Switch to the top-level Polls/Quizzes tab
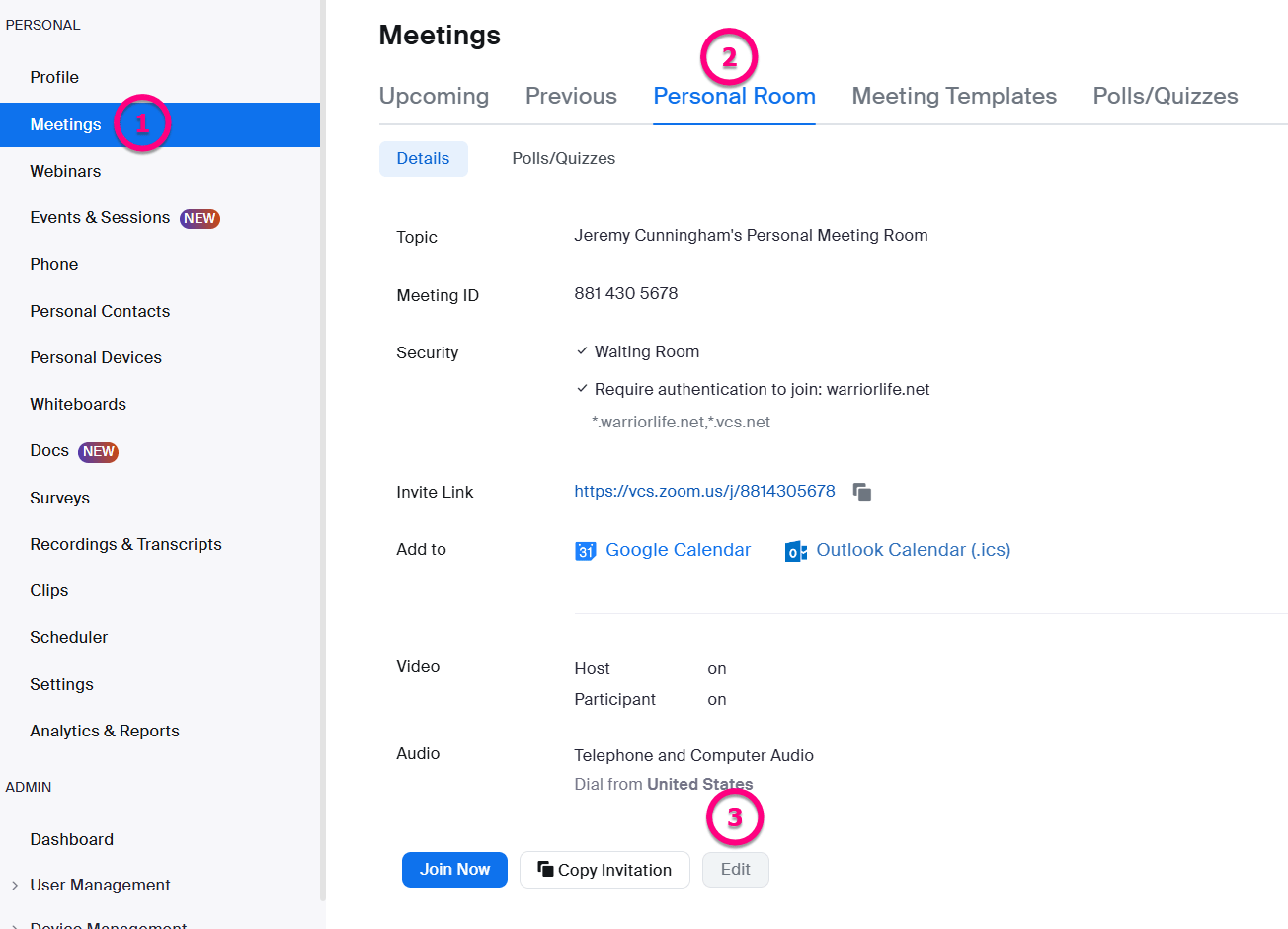Viewport: 1288px width, 929px height. click(x=1165, y=96)
